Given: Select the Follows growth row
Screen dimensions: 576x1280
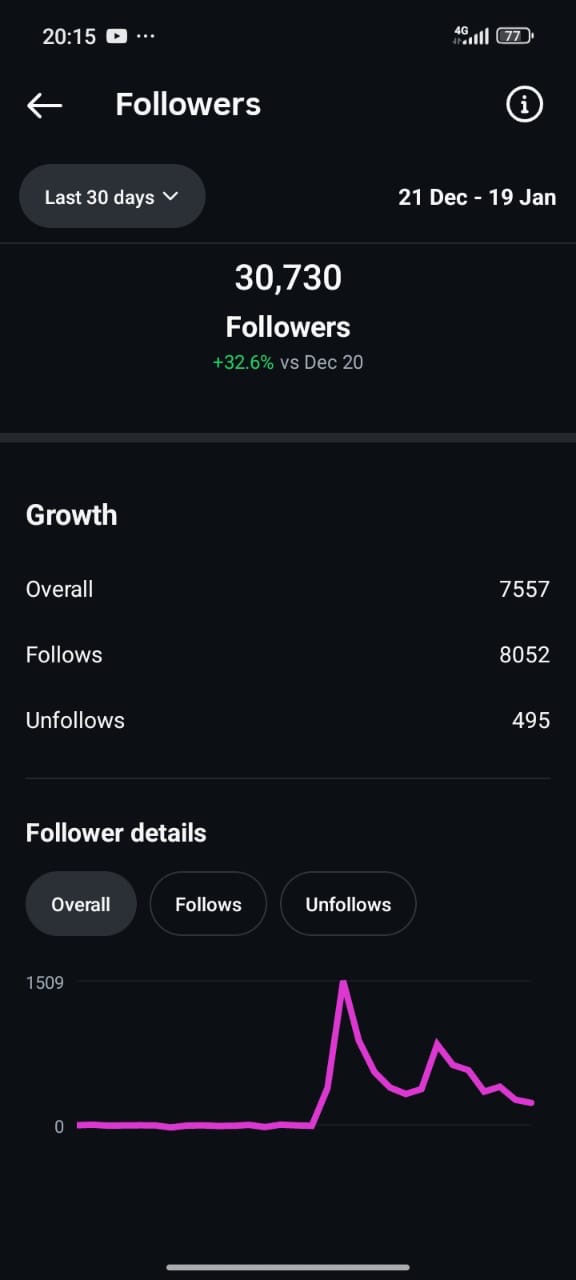Looking at the screenshot, I should pos(288,655).
